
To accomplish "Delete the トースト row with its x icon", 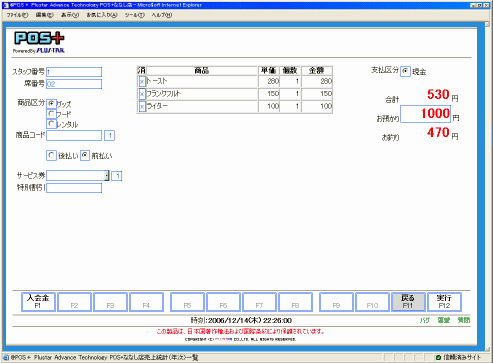I will click(142, 82).
